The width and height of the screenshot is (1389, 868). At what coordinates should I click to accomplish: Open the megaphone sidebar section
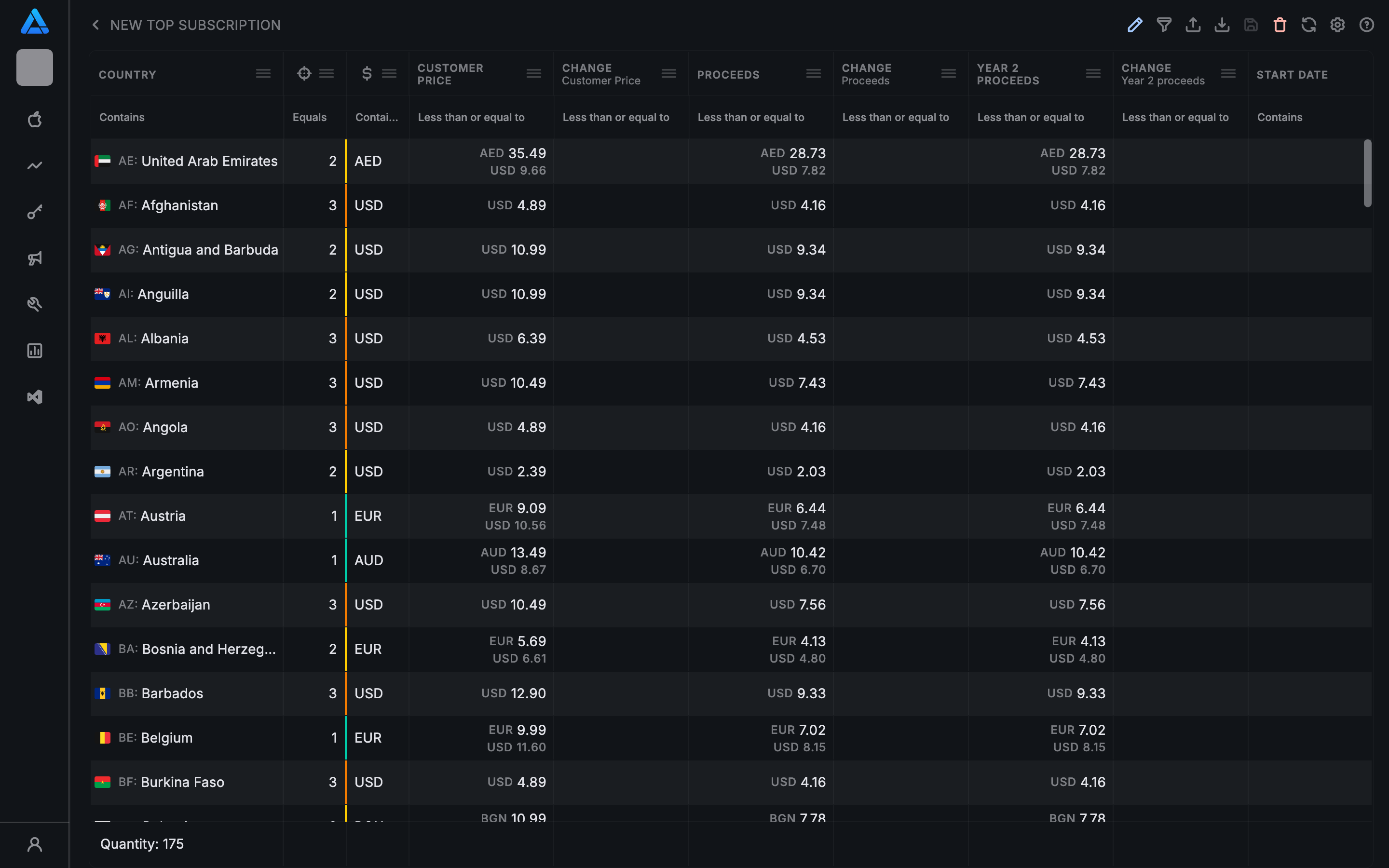(34, 258)
